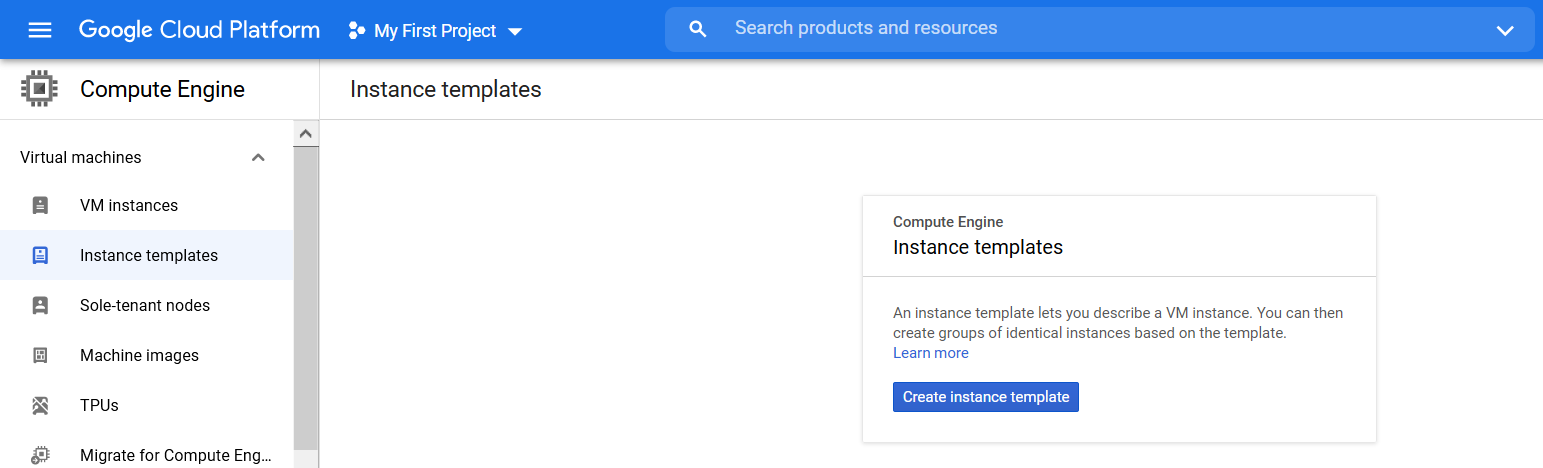Click the project hexagon dots icon

point(356,31)
